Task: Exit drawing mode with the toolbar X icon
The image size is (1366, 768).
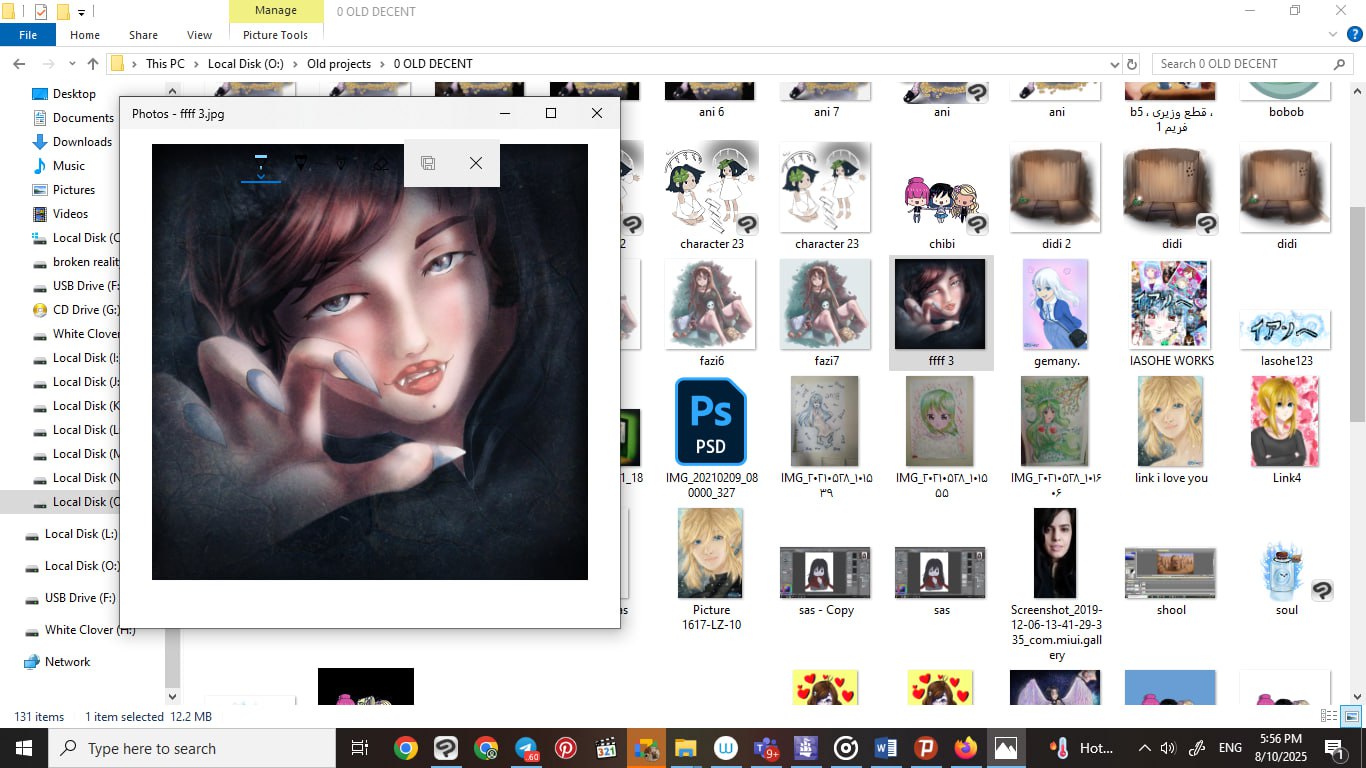Action: click(476, 163)
